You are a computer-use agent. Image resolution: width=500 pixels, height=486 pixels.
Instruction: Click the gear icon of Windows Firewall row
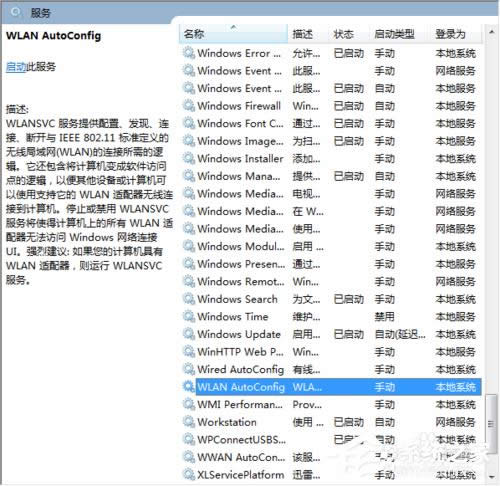click(x=189, y=106)
